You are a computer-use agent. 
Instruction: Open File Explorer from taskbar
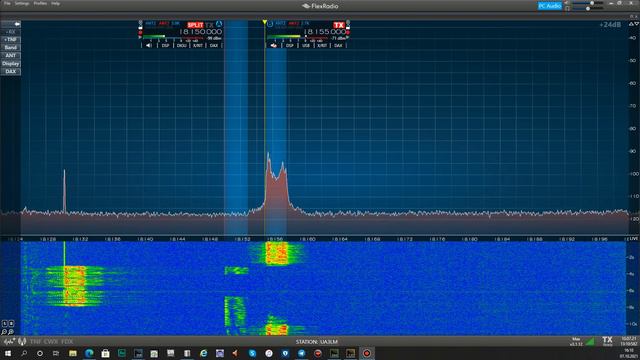pos(73,353)
